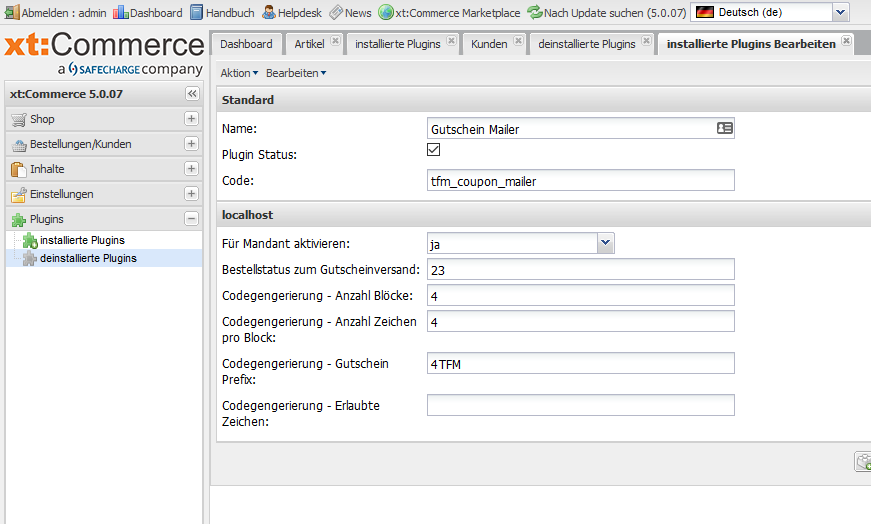The height and width of the screenshot is (524, 871).
Task: Expand the Bestellungen/Kunden section
Action: click(191, 144)
